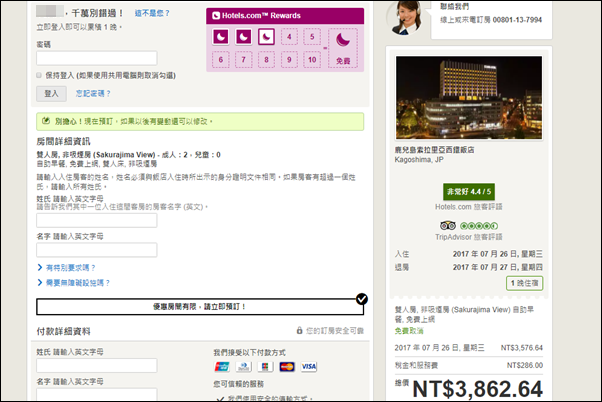Click reward night slot number 6

[x=221, y=60]
